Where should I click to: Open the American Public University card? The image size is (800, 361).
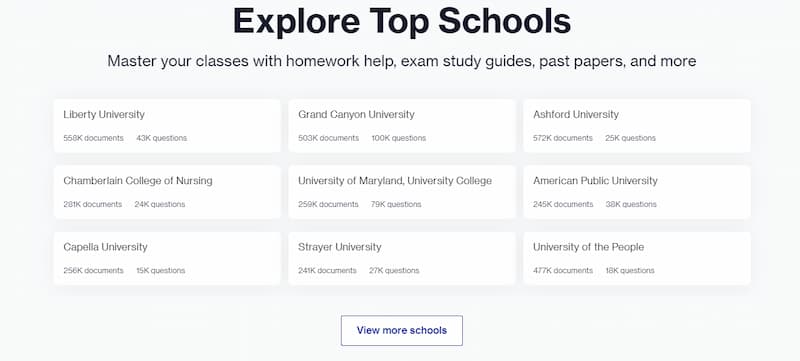[x=637, y=192]
